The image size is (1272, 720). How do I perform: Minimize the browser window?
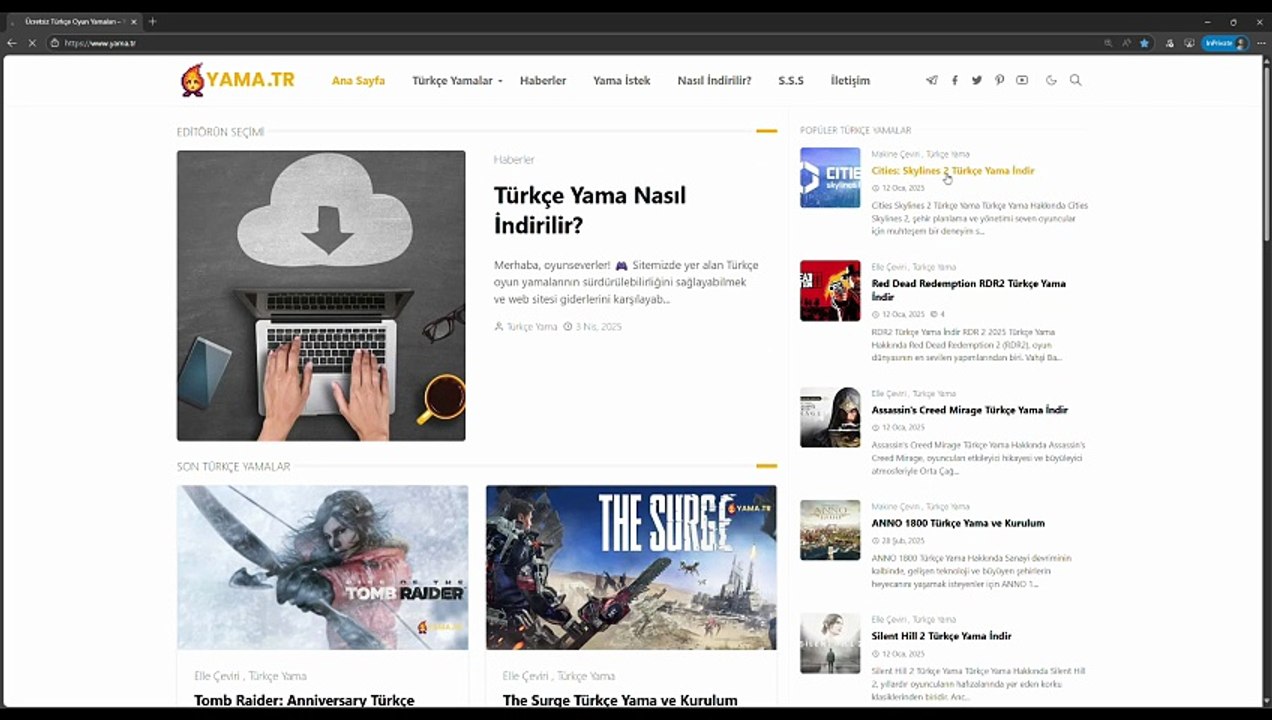[1207, 21]
